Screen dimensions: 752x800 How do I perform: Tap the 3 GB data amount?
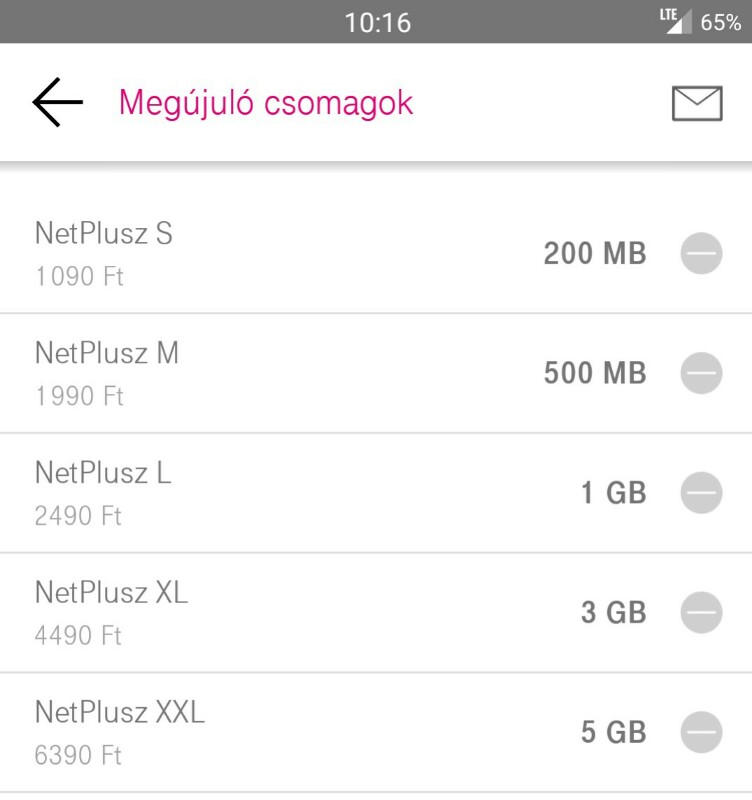614,612
